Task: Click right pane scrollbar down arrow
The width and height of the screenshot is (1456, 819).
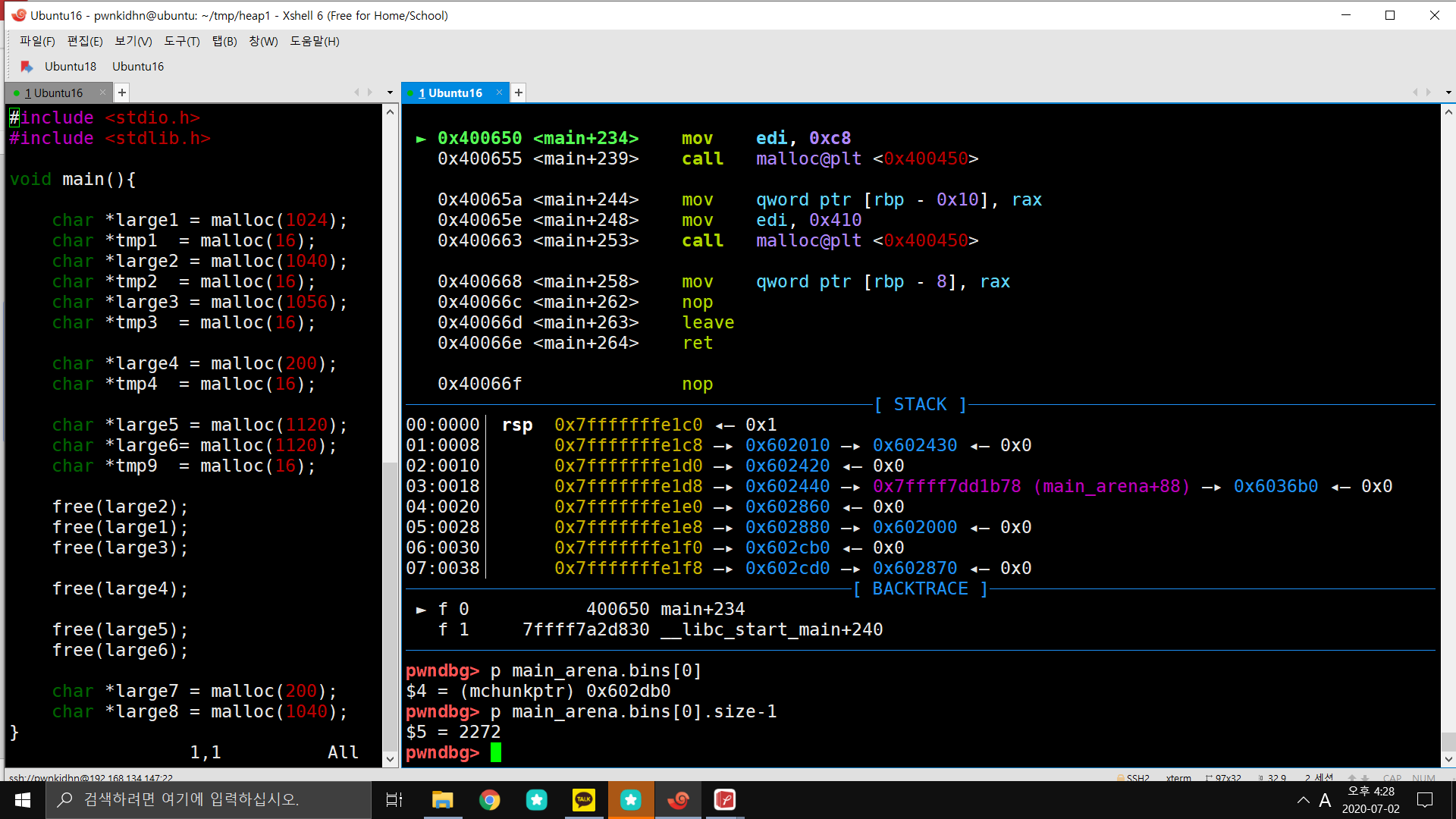Action: click(x=1448, y=758)
